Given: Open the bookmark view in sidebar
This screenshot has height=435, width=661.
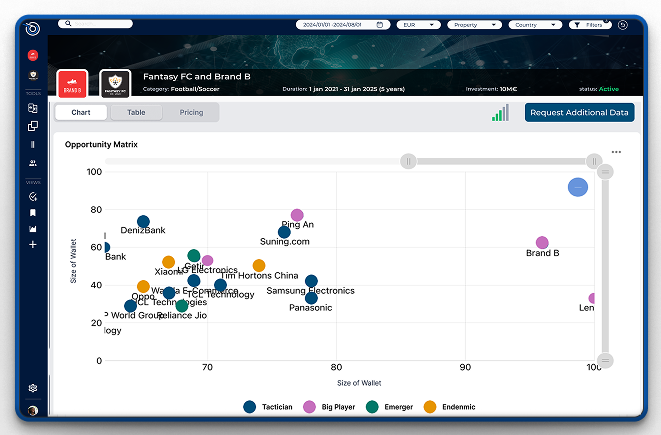Looking at the screenshot, I should [33, 212].
